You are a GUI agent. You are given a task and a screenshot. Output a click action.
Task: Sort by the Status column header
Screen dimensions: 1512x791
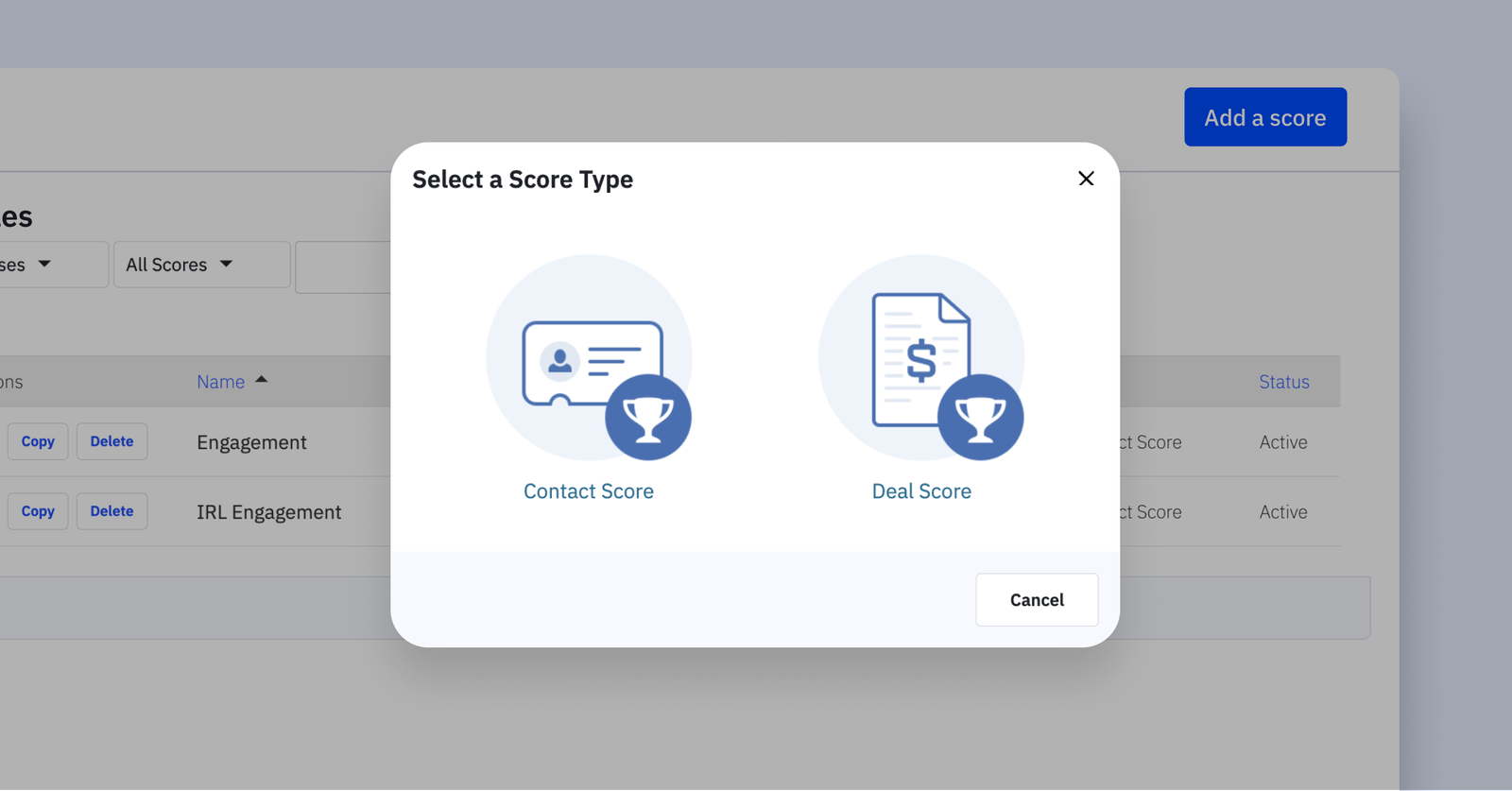[1283, 382]
